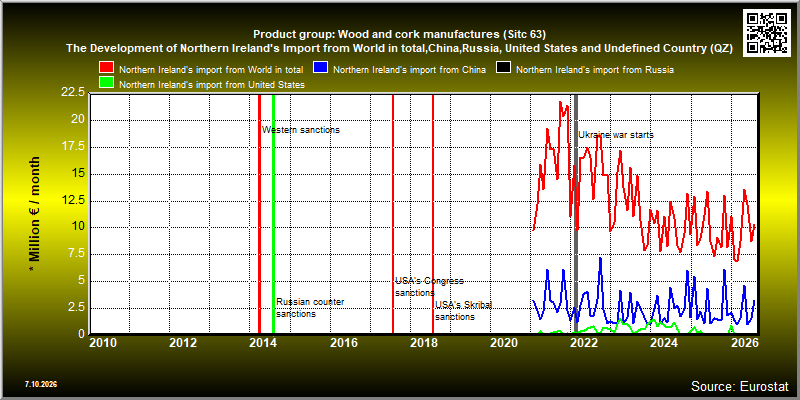
Task: Click the x-axis label 2012
Action: point(183,343)
